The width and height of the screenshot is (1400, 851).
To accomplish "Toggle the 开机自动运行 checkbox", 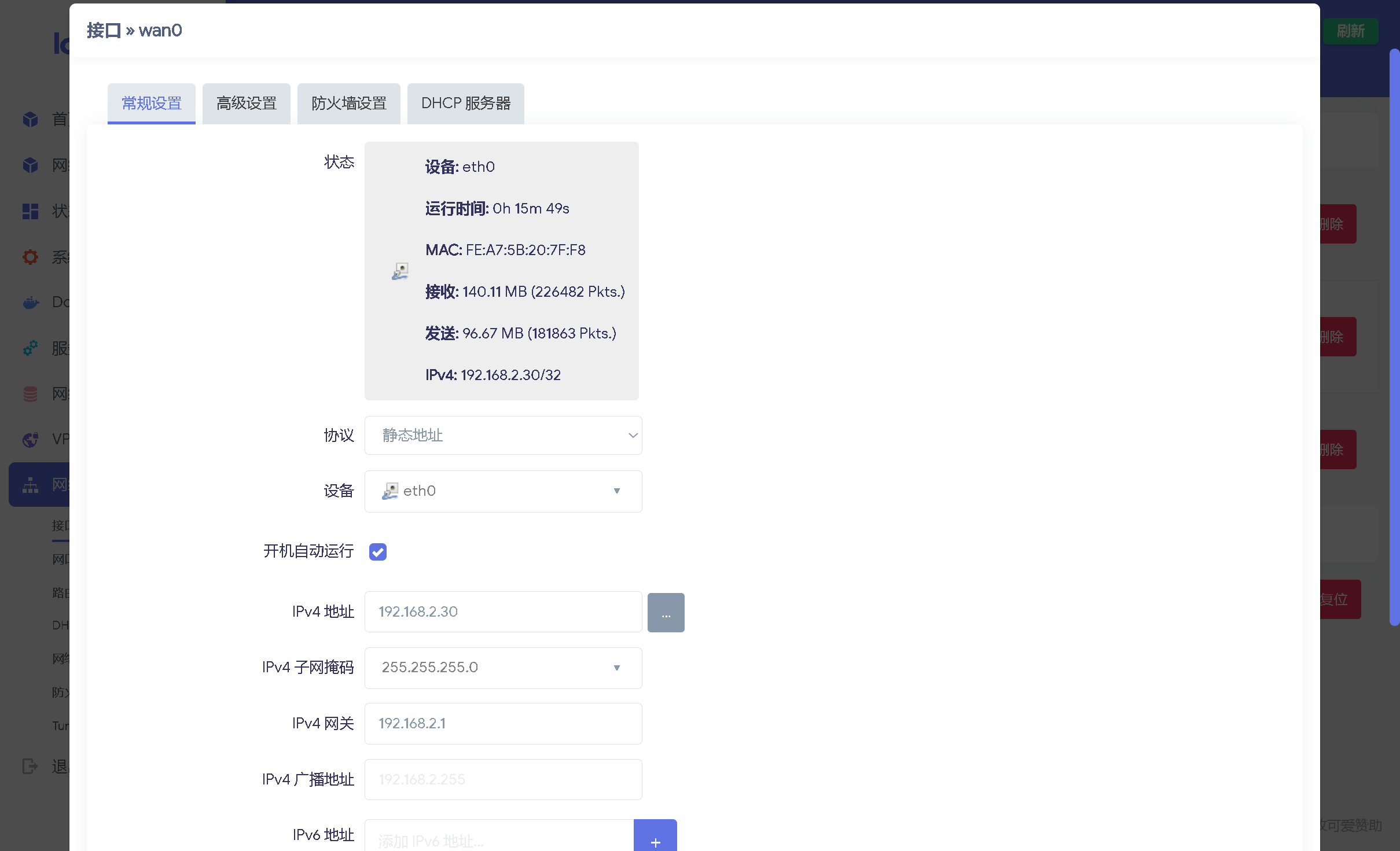I will (378, 552).
